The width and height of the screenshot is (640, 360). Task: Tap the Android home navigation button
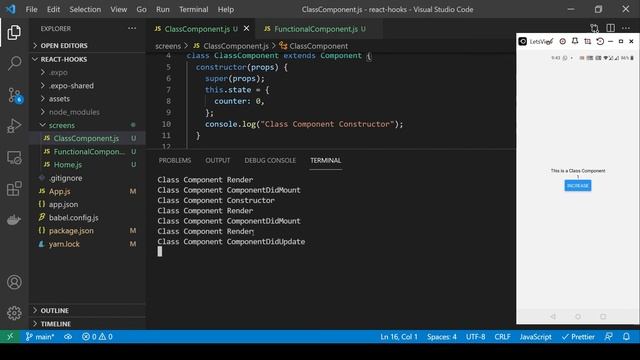pyautogui.click(x=578, y=316)
